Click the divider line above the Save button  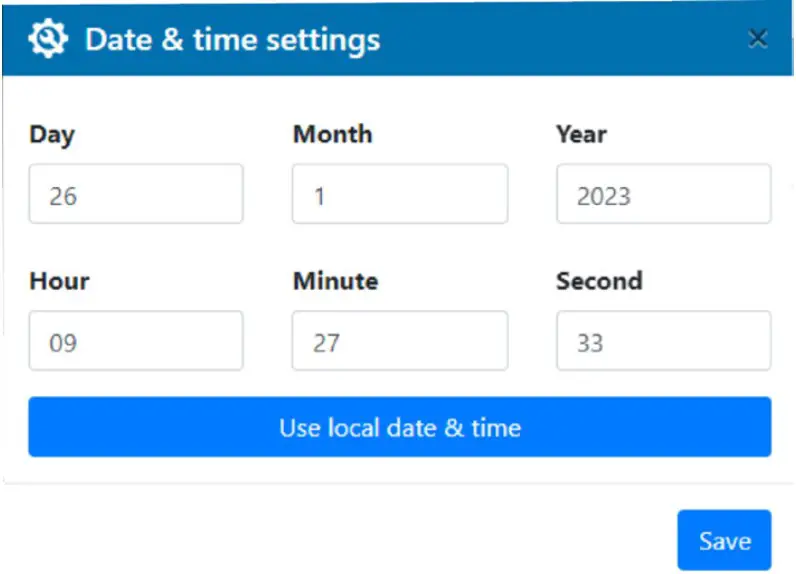(x=400, y=485)
